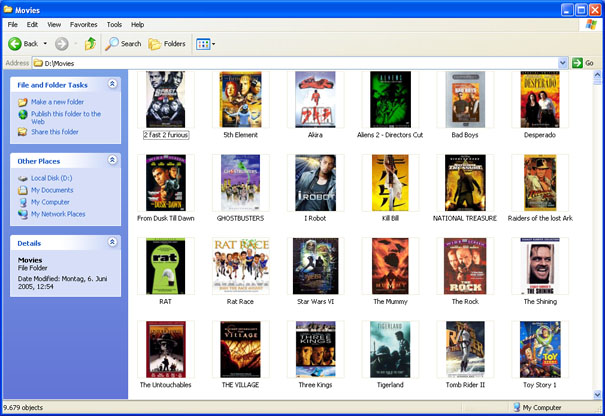
Task: Select the Kill Bill movie thumbnail
Action: pyautogui.click(x=390, y=182)
